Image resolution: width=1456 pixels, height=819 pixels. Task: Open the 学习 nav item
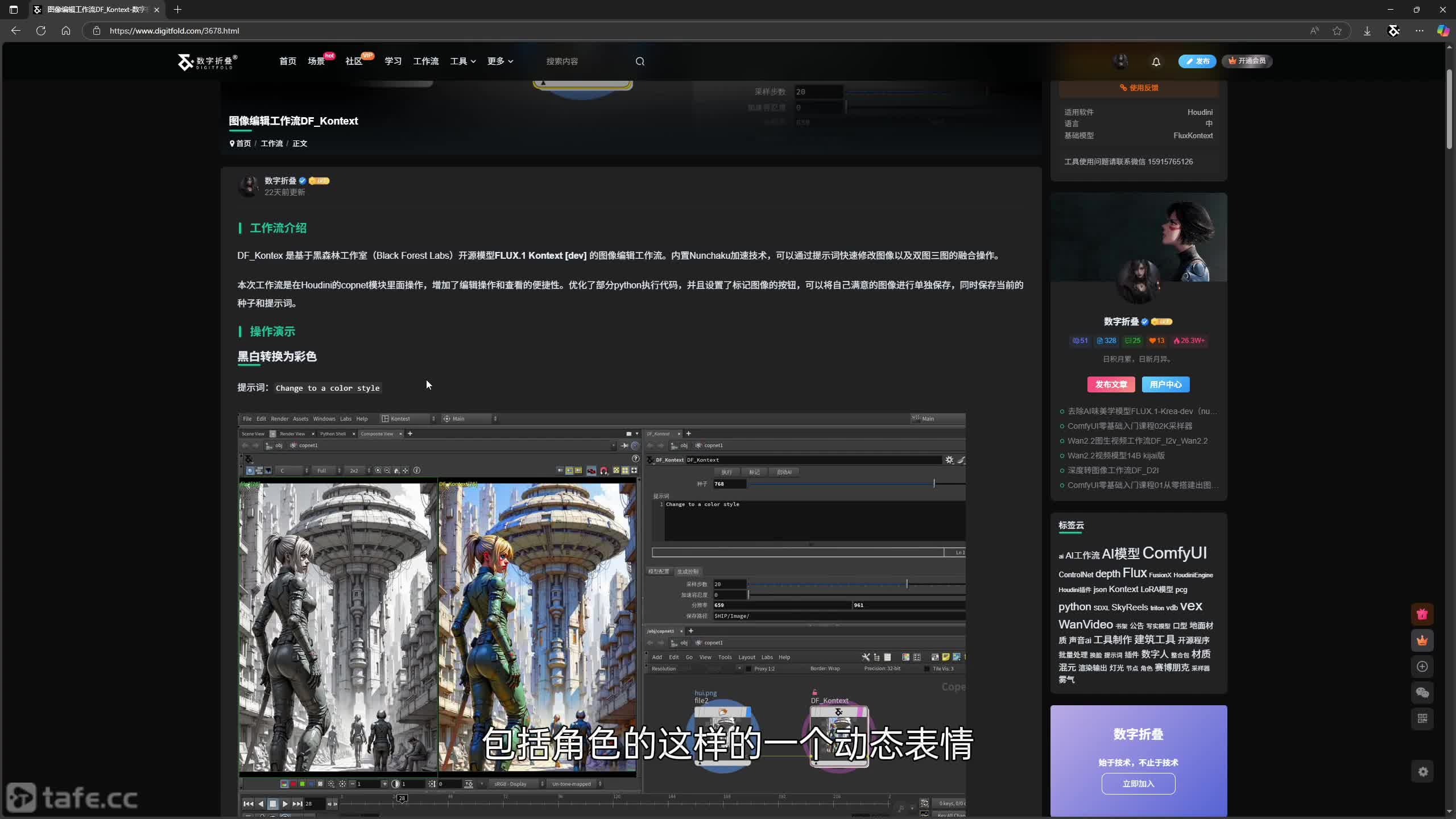click(392, 61)
